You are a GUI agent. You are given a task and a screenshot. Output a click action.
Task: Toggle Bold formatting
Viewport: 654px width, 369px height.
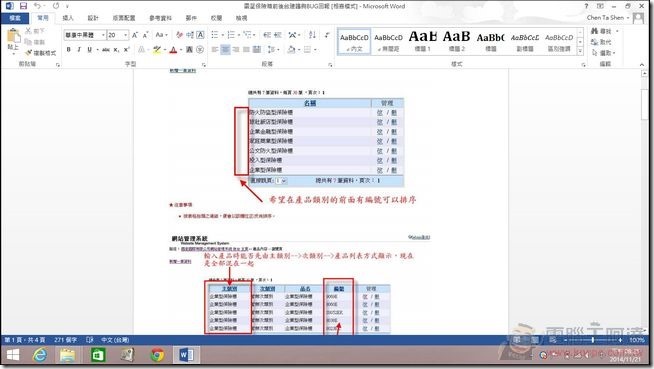tap(68, 50)
